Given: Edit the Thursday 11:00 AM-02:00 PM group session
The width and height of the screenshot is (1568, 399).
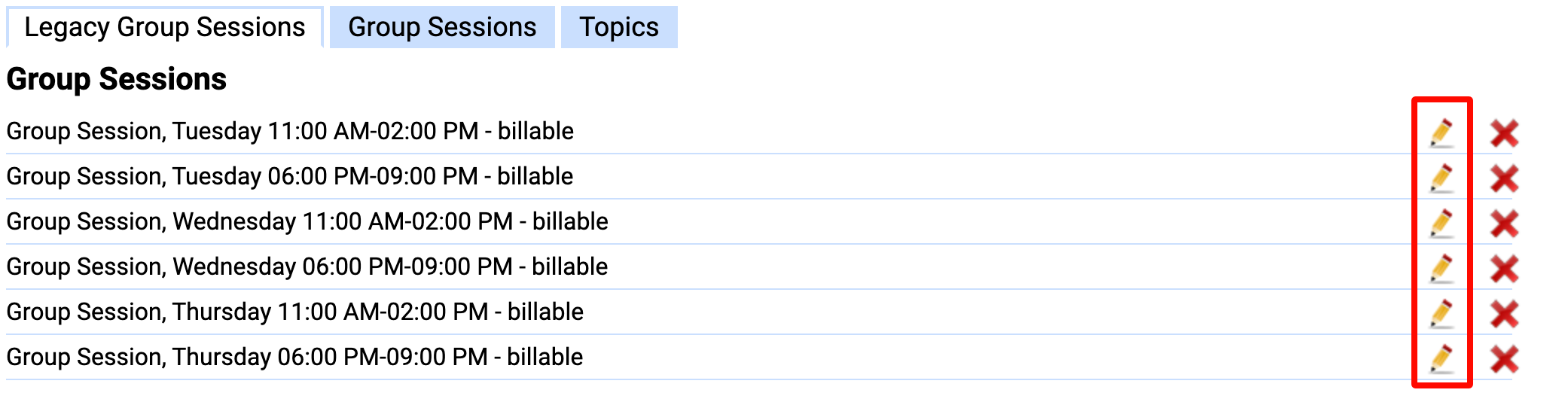Looking at the screenshot, I should pyautogui.click(x=1441, y=314).
